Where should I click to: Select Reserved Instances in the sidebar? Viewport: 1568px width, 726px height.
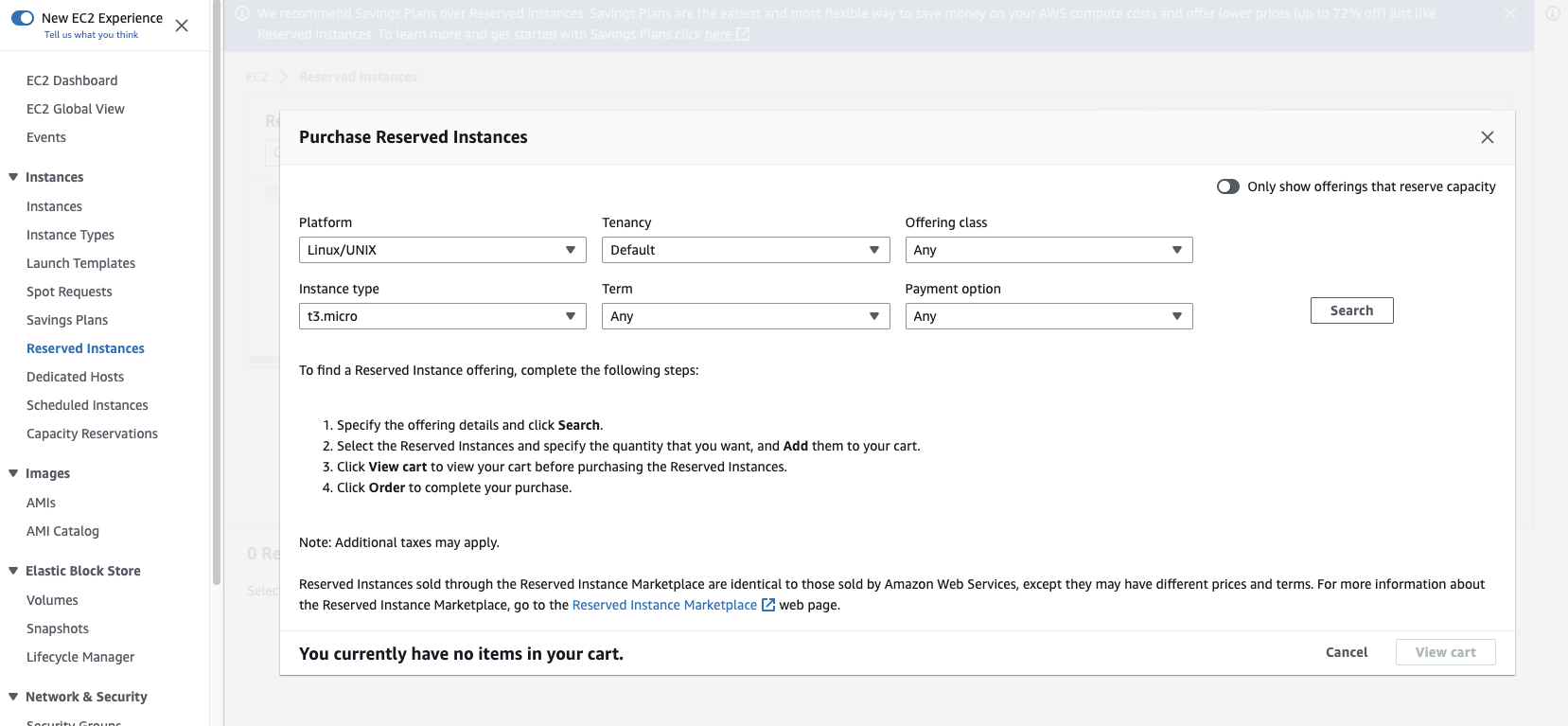click(x=85, y=348)
